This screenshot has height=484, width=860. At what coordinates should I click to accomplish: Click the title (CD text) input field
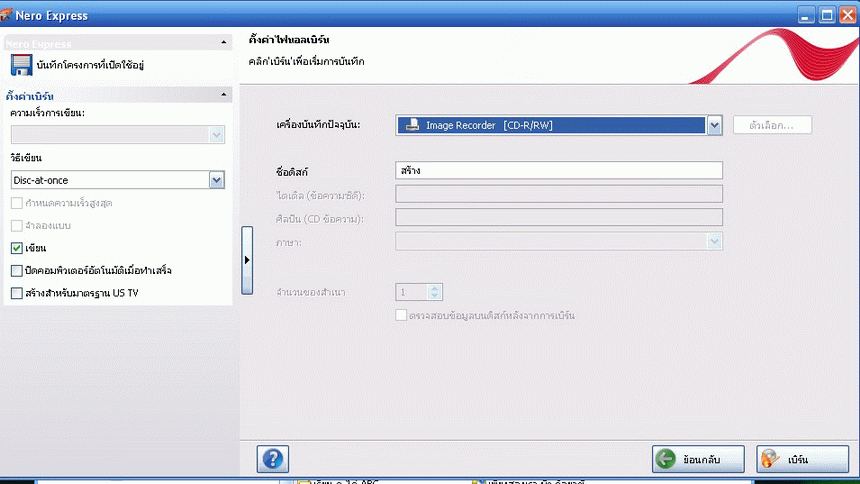click(x=559, y=194)
